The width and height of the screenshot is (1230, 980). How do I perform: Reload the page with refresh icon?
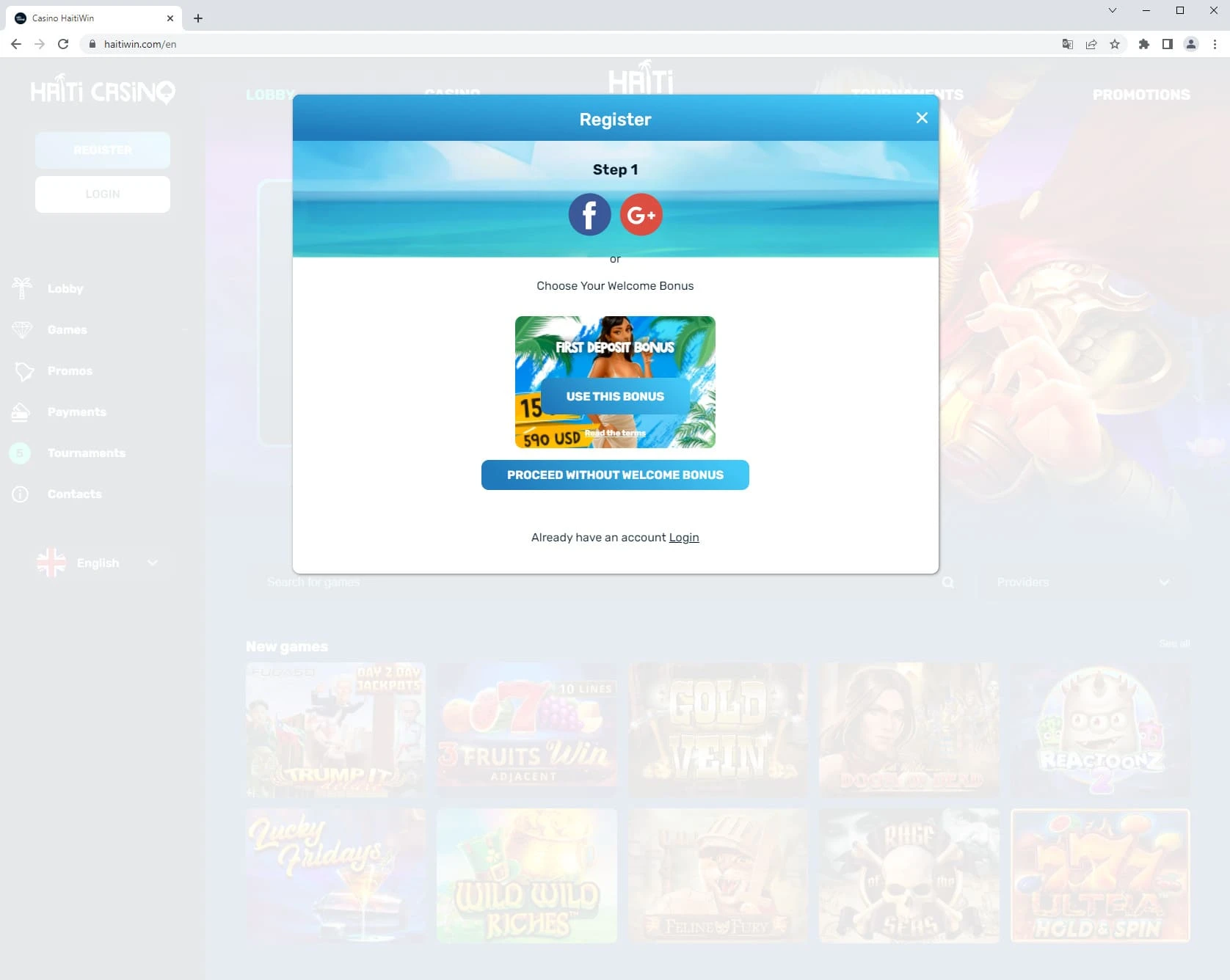tap(63, 44)
